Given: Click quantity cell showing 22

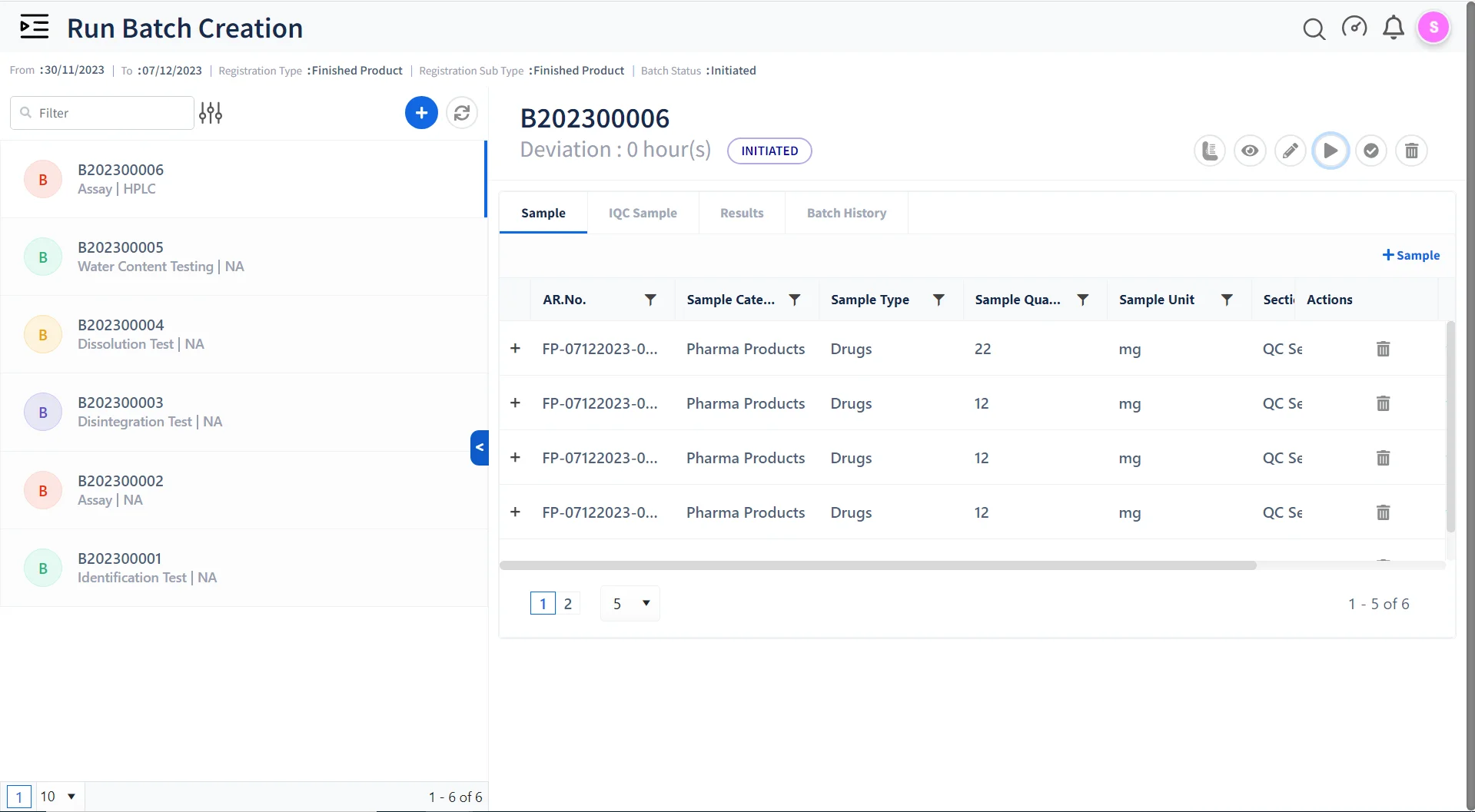Looking at the screenshot, I should point(982,349).
